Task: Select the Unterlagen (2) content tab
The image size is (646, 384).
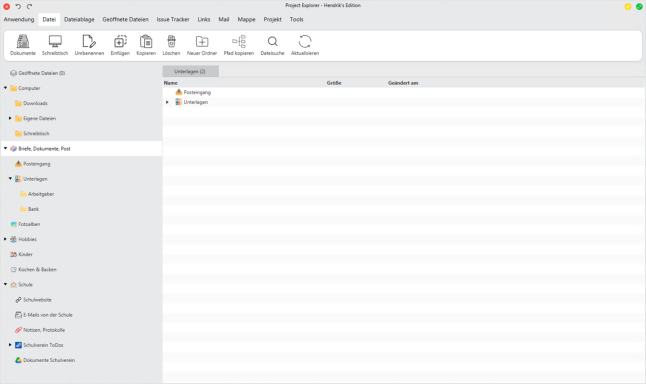Action: [190, 71]
